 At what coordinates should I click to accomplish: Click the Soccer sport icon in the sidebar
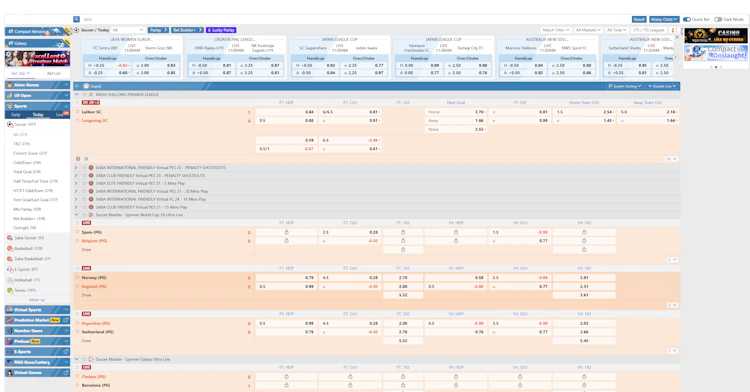[x=10, y=124]
